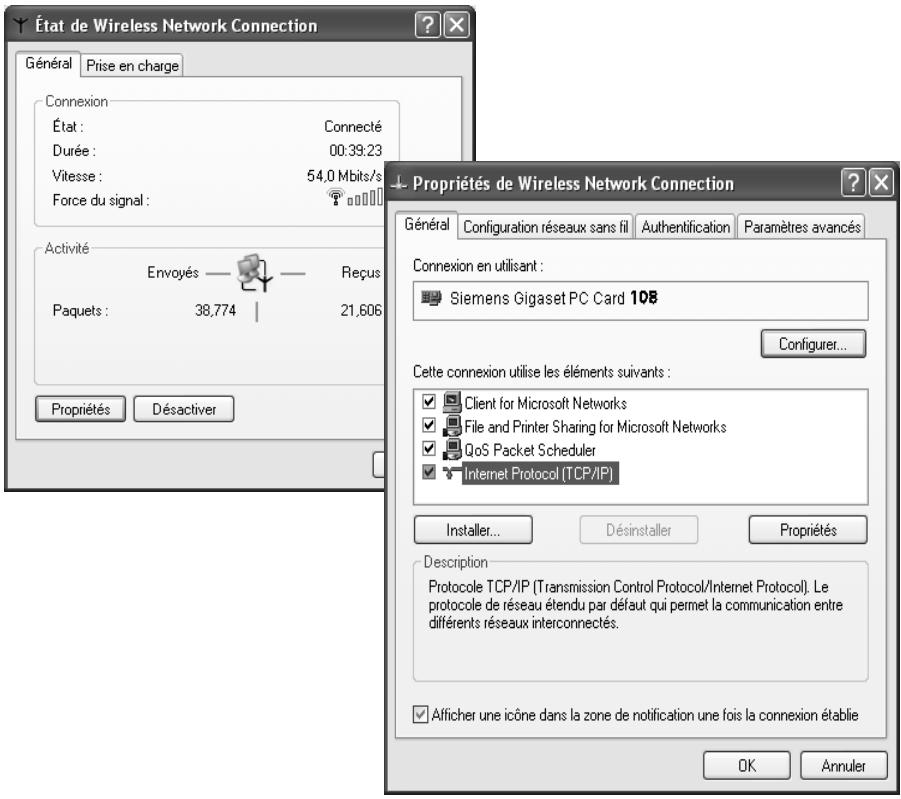Click the Protocole TCP/IP description text
This screenshot has width=901, height=799.
(x=636, y=605)
